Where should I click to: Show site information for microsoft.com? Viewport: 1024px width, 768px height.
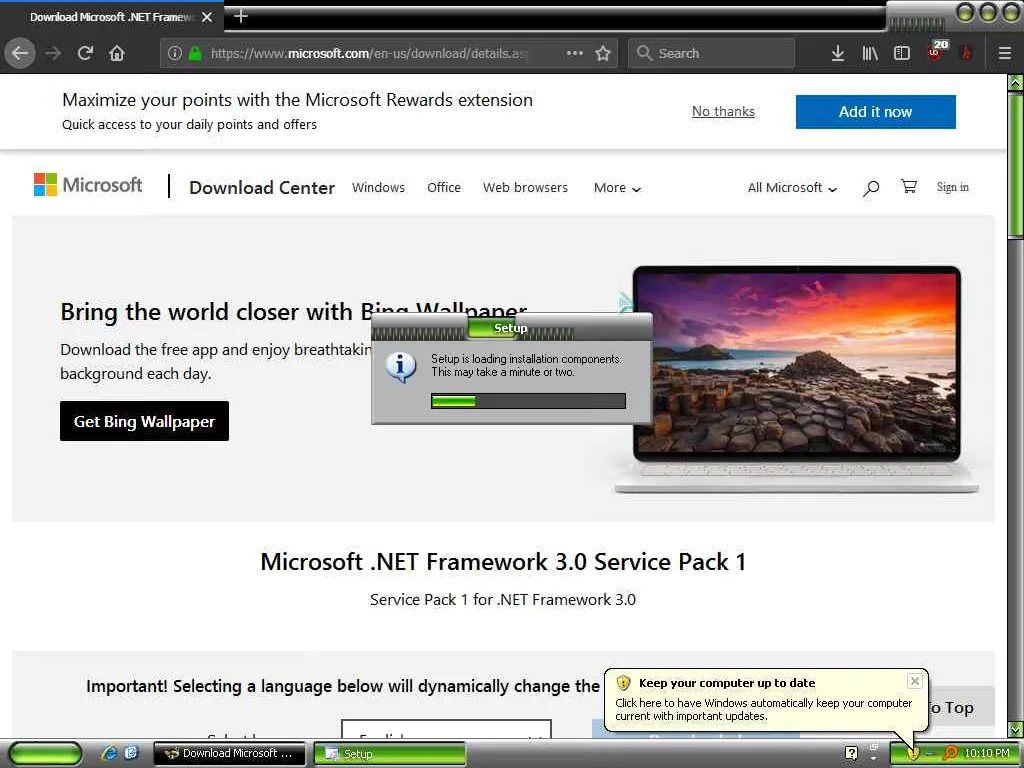(x=174, y=53)
